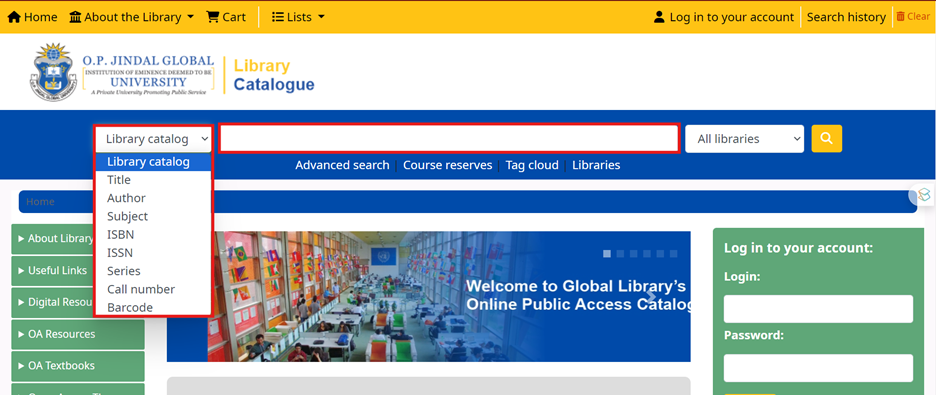
Task: Choose Call number from search type list
Action: coord(153,289)
